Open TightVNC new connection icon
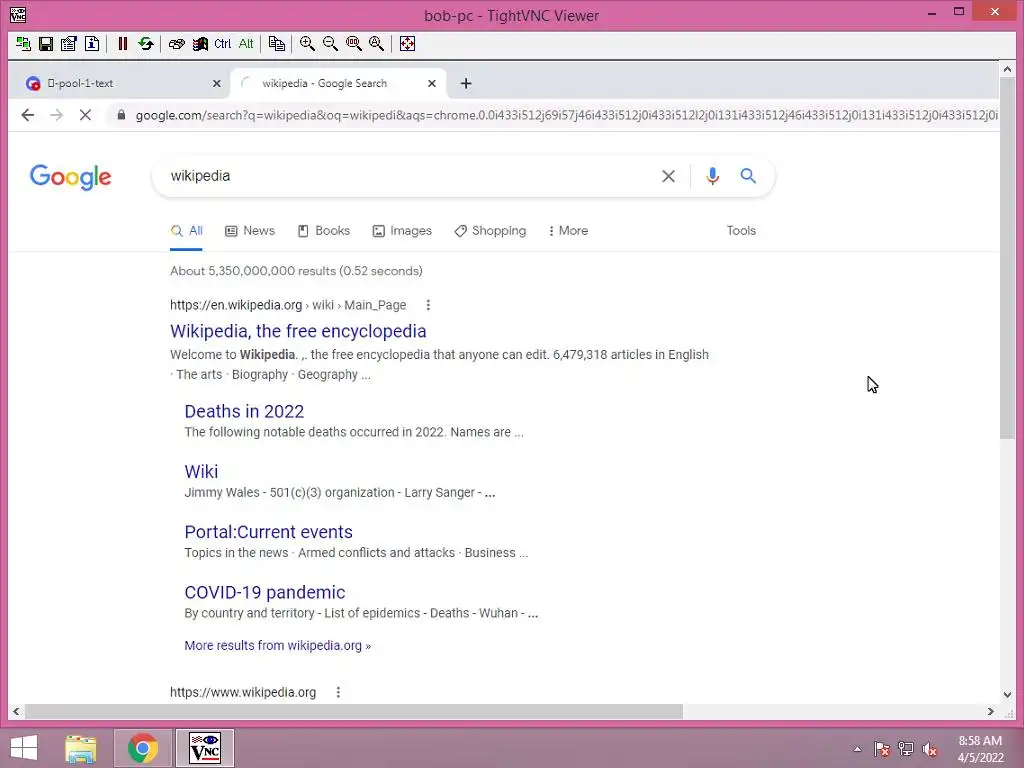1024x768 pixels. pos(24,44)
